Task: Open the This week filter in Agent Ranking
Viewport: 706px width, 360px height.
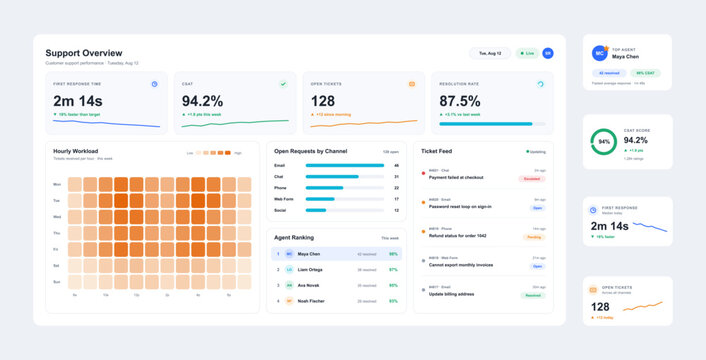Action: coord(390,238)
